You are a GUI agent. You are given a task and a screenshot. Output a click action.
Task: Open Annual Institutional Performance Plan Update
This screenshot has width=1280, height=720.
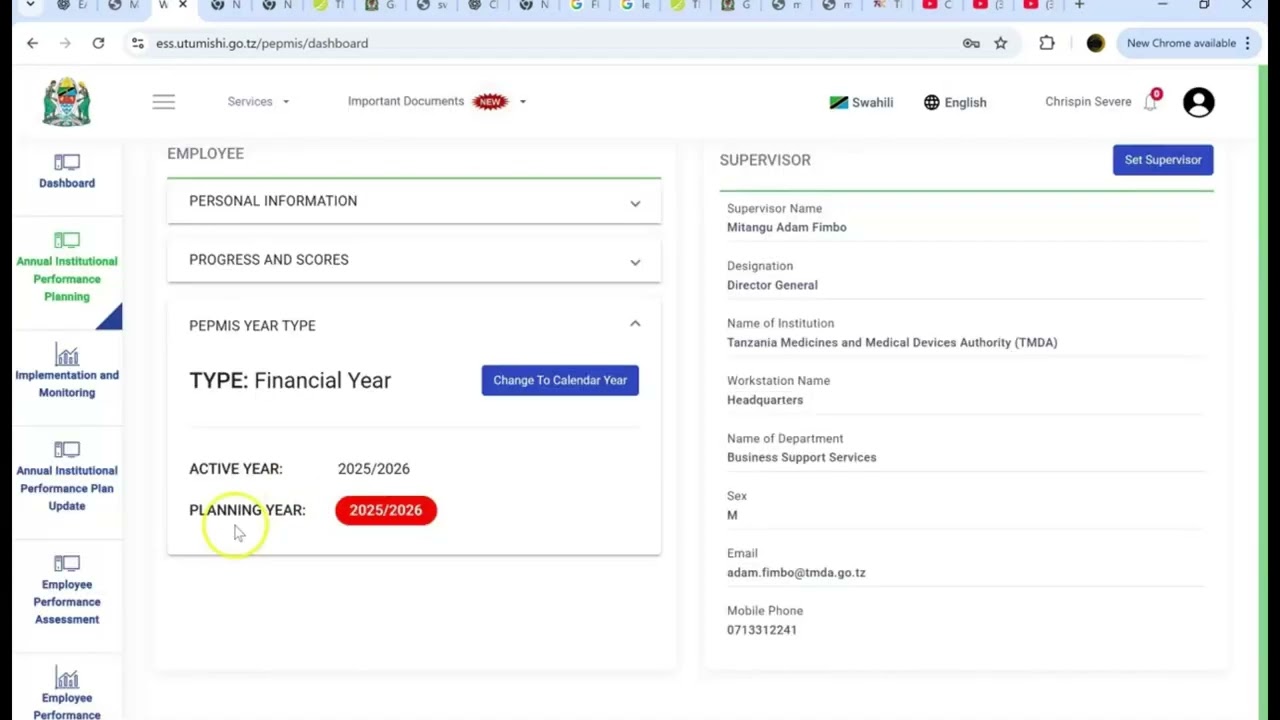point(67,477)
